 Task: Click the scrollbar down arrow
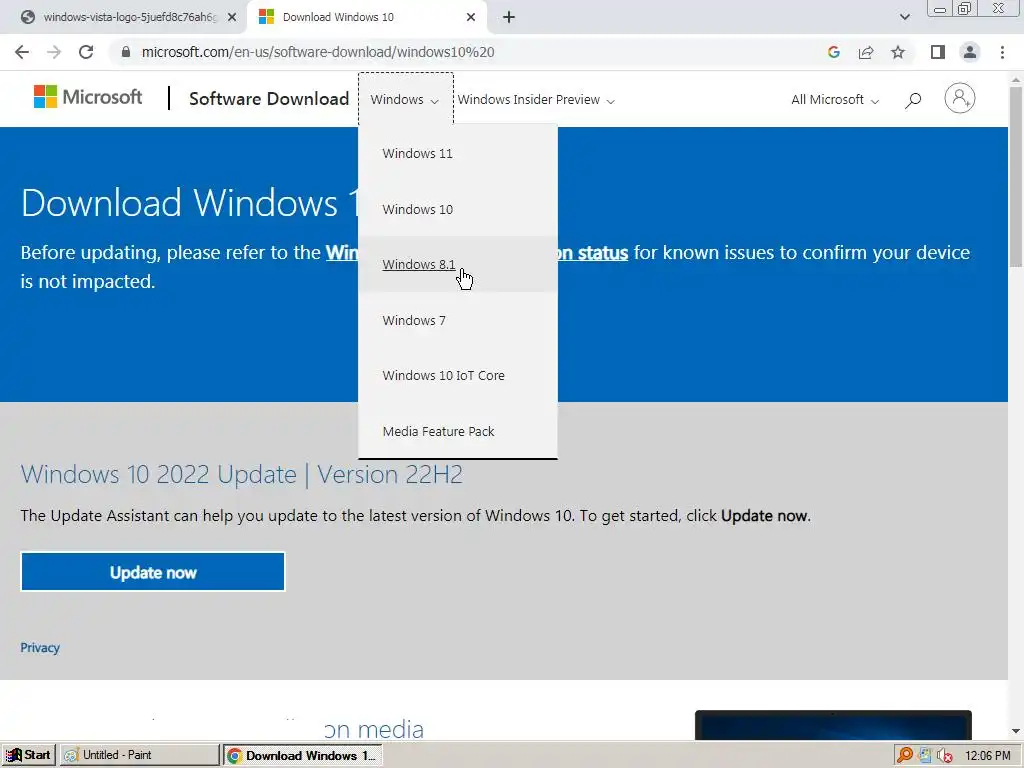pos(1016,731)
